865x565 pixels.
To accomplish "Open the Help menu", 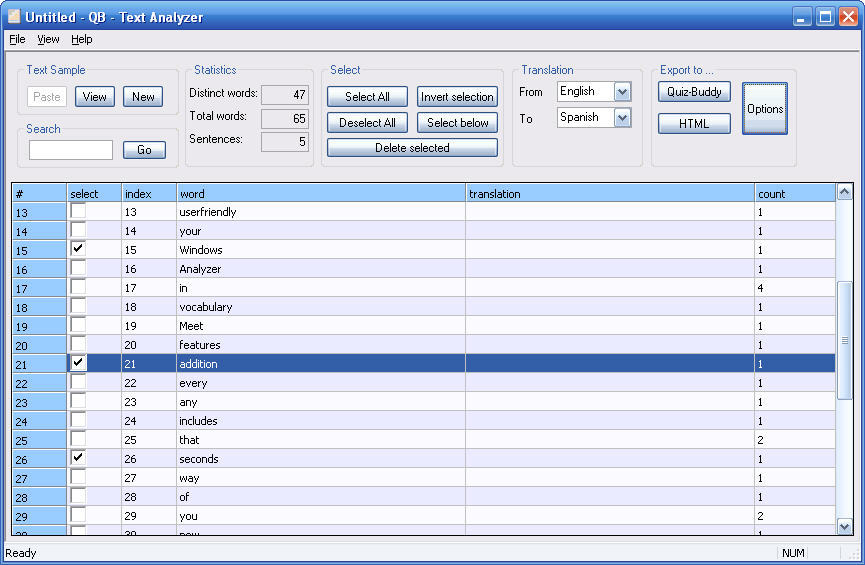I will [82, 39].
